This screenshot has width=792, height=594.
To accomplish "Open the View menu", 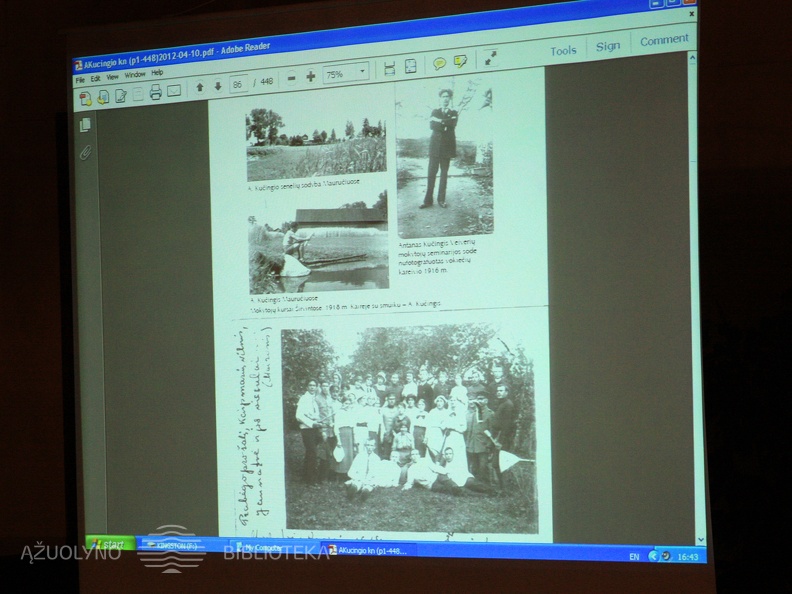I will pos(112,76).
